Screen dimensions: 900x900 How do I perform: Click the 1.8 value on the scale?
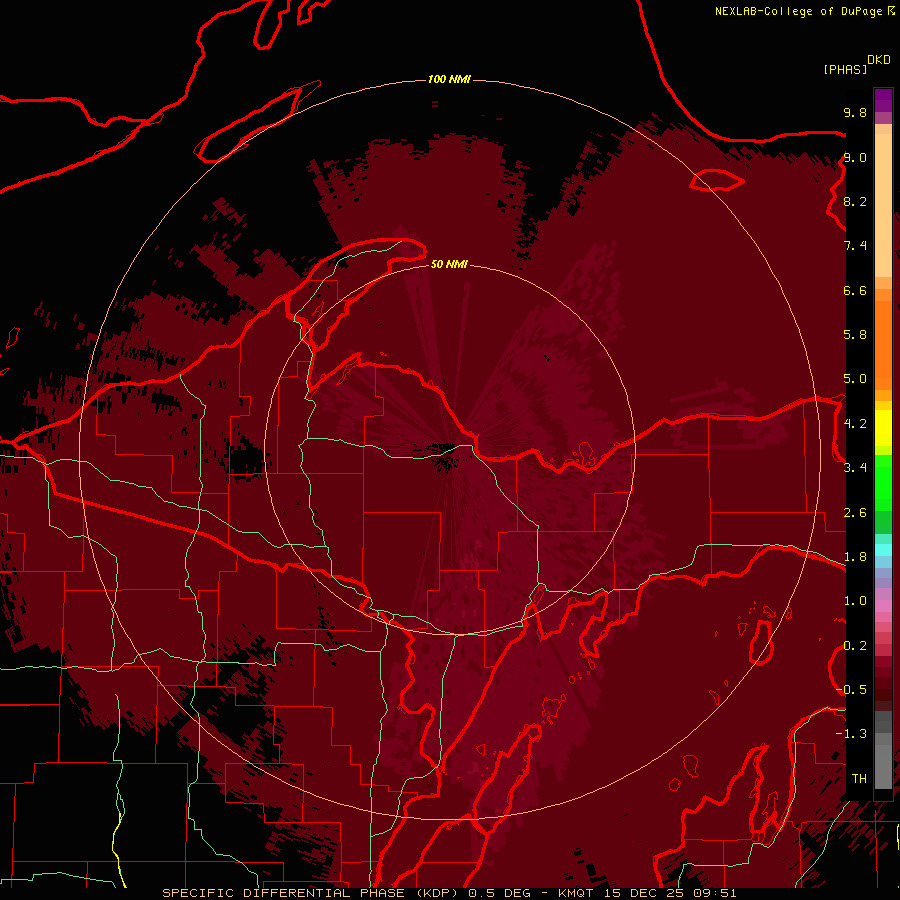[x=855, y=557]
